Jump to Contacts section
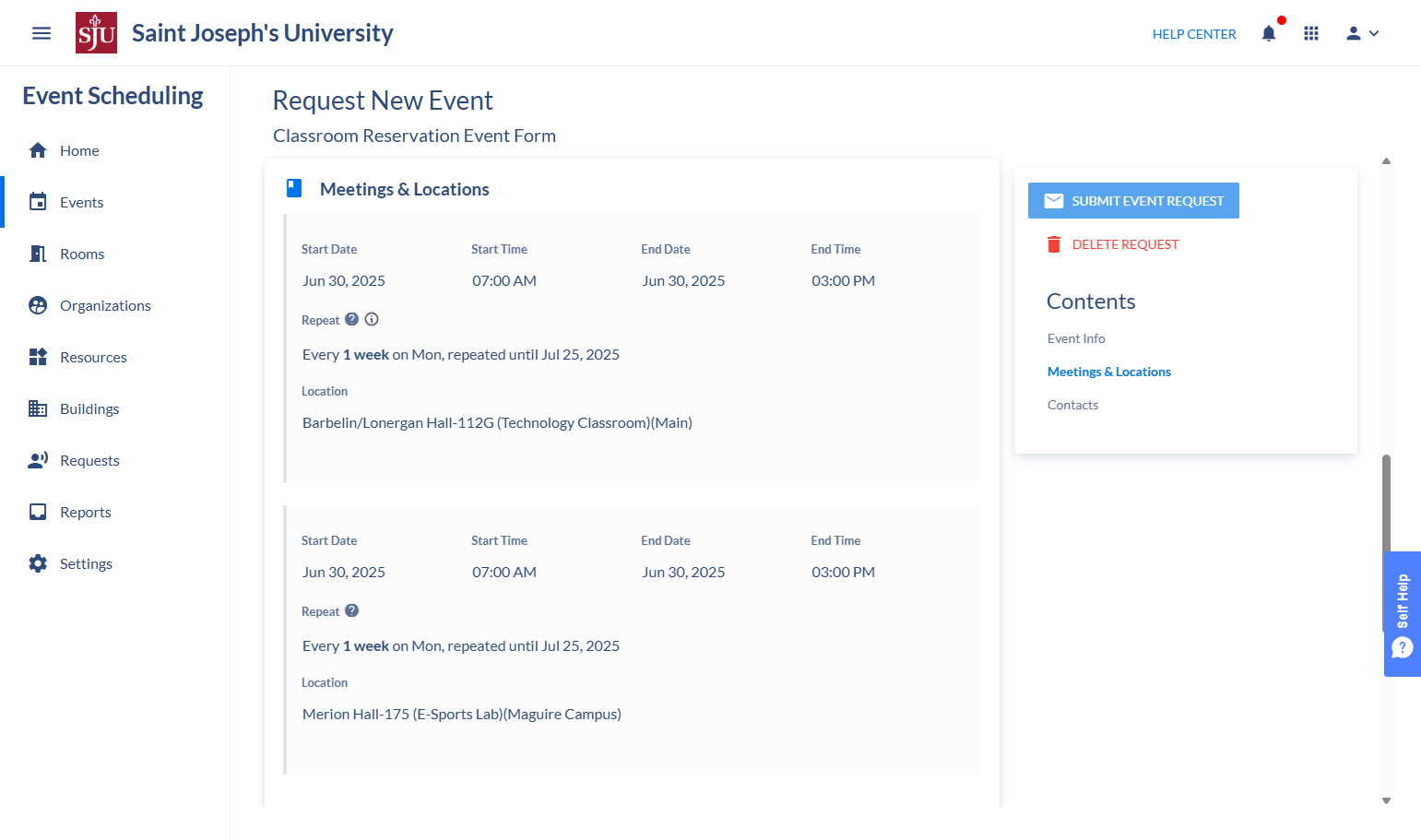The width and height of the screenshot is (1421, 840). [1072, 405]
